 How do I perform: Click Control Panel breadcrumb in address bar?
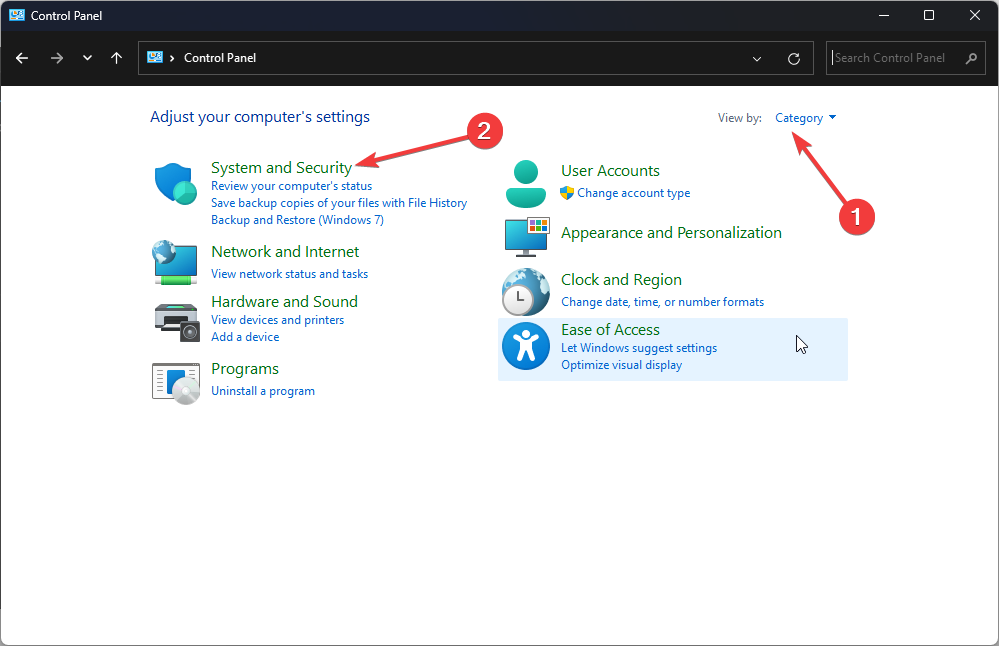click(x=220, y=58)
